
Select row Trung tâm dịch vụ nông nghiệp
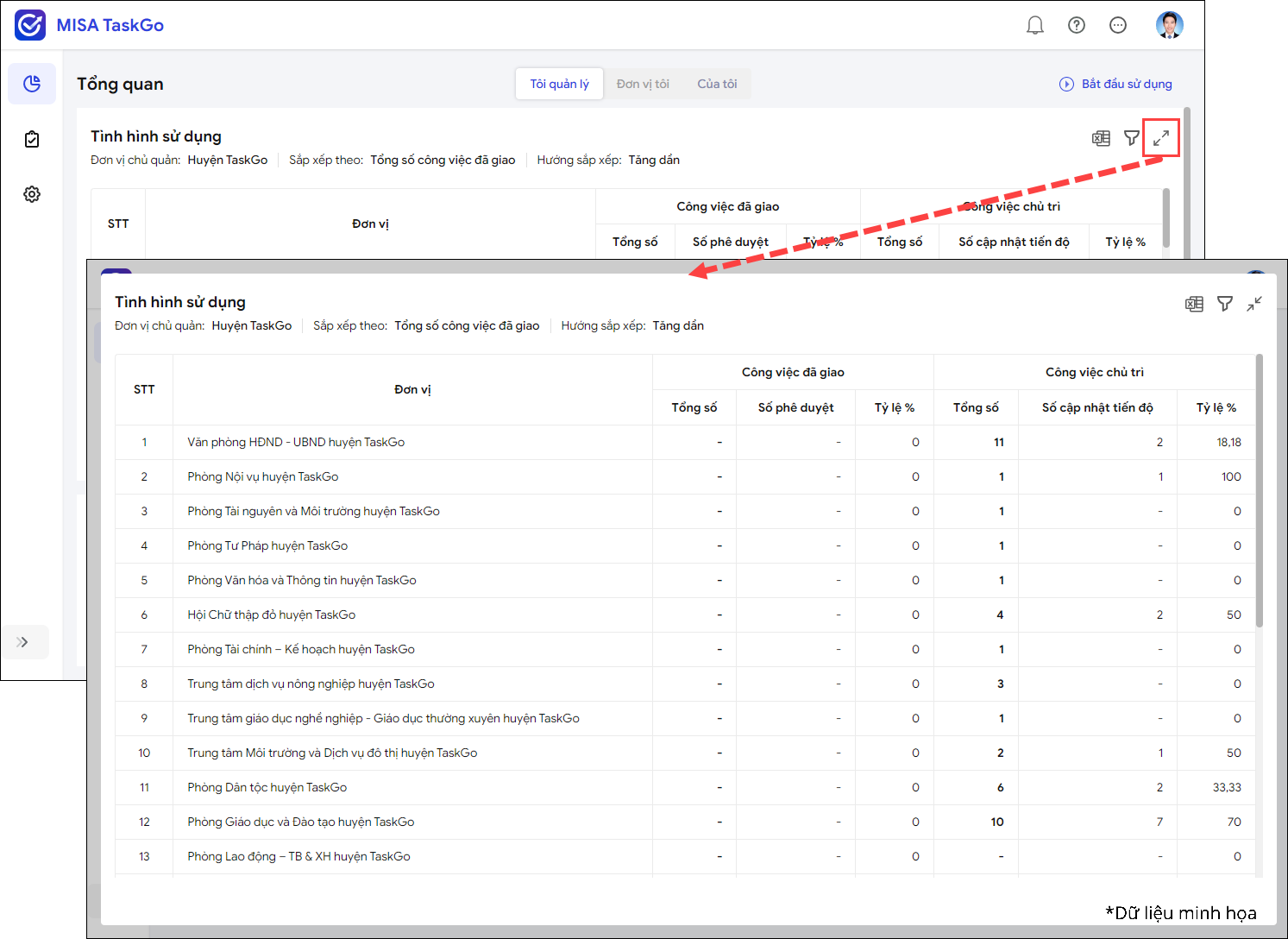(x=685, y=684)
